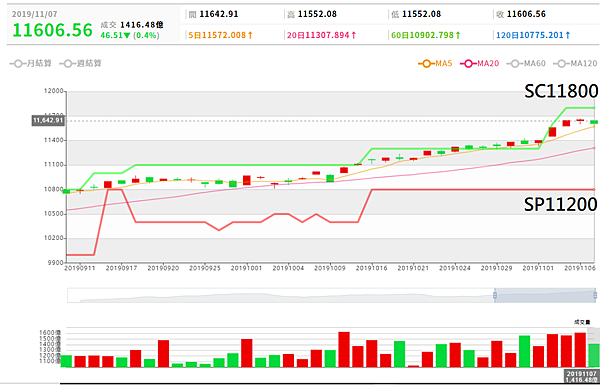Grab the right handle of range slider

(x=595, y=295)
